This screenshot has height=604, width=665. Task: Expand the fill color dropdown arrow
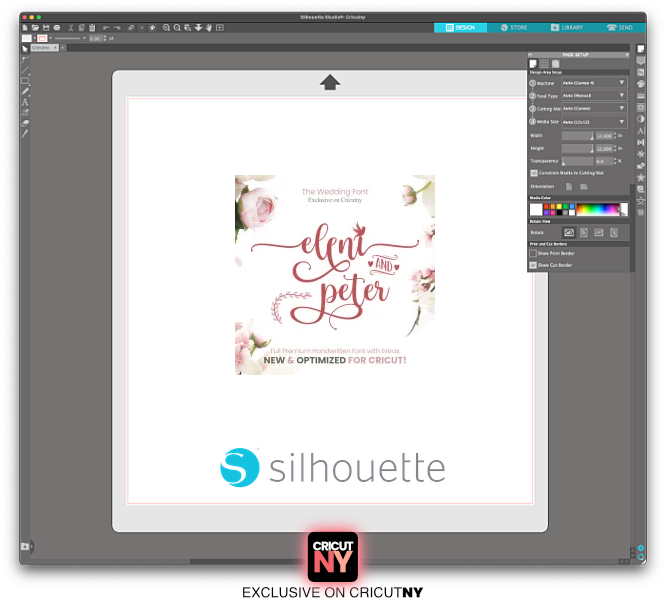pyautogui.click(x=34, y=38)
